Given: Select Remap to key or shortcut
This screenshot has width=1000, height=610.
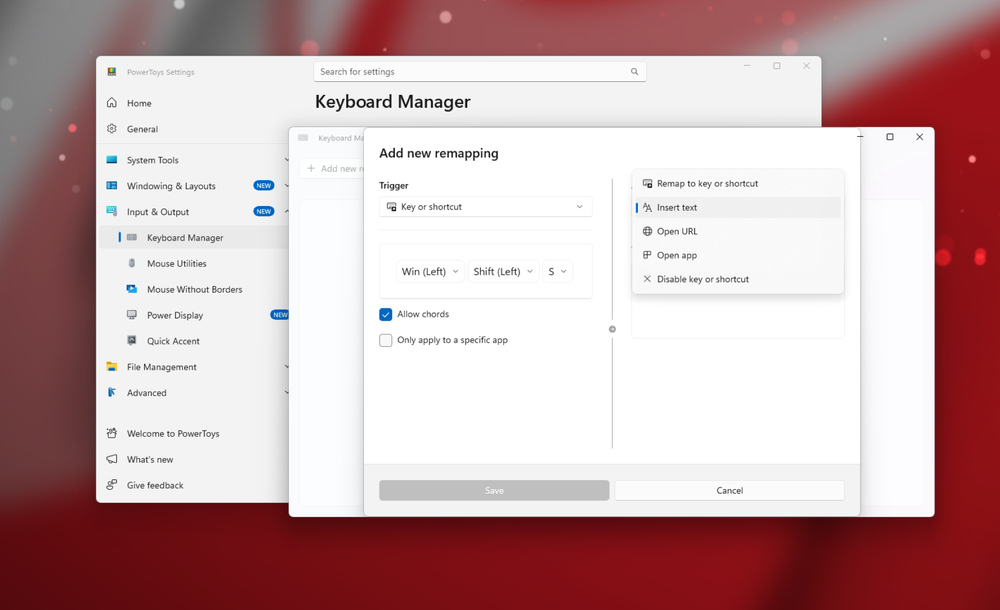Looking at the screenshot, I should click(738, 183).
